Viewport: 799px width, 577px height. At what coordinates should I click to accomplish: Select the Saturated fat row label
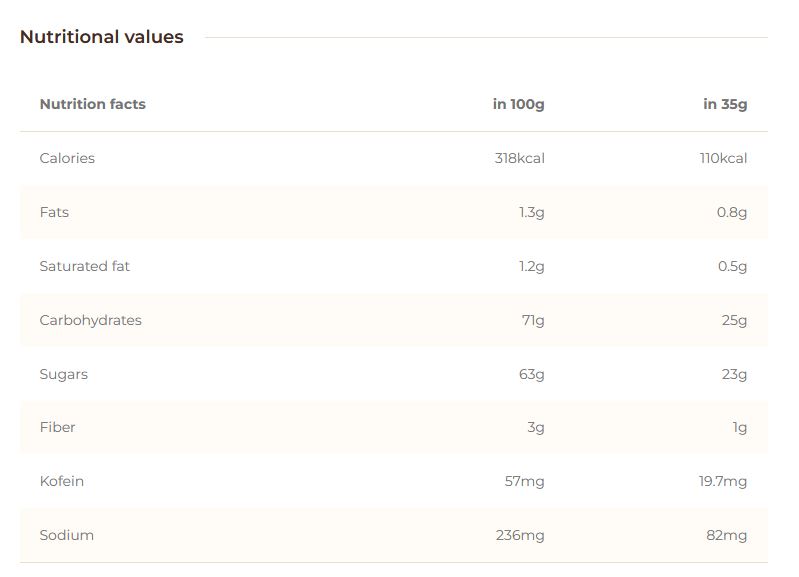(84, 266)
